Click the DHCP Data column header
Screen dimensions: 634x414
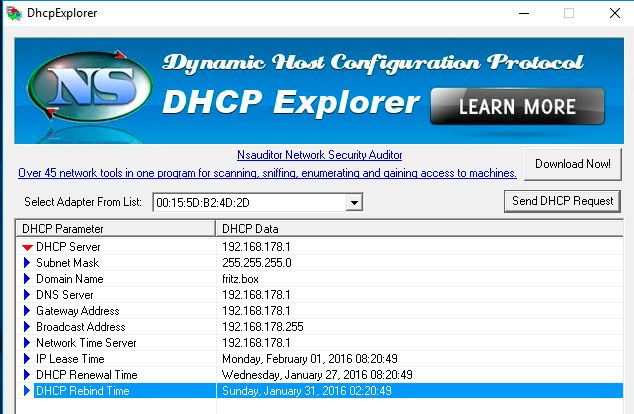(x=419, y=229)
